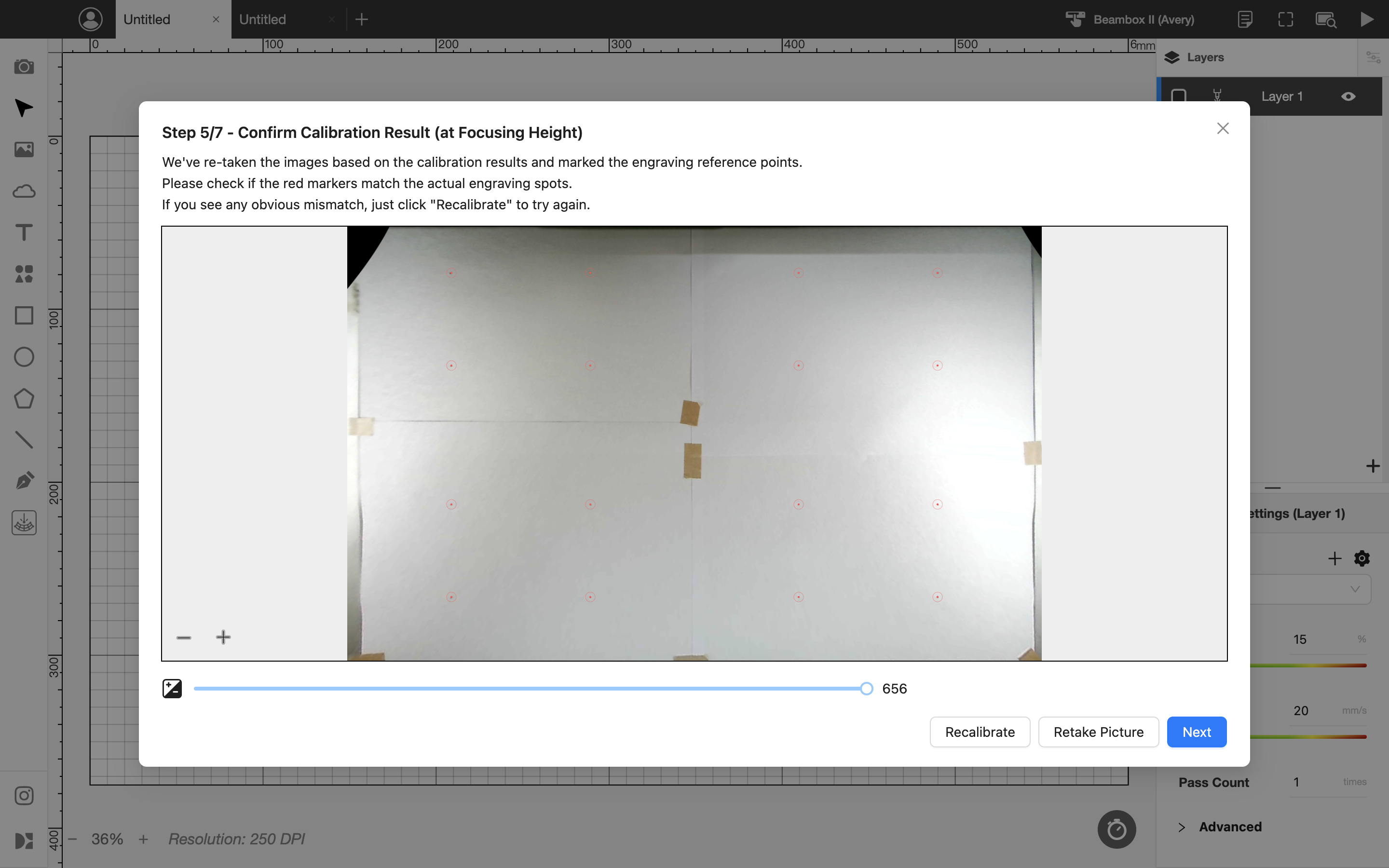
Task: Add a new tab with the plus
Action: [x=362, y=19]
